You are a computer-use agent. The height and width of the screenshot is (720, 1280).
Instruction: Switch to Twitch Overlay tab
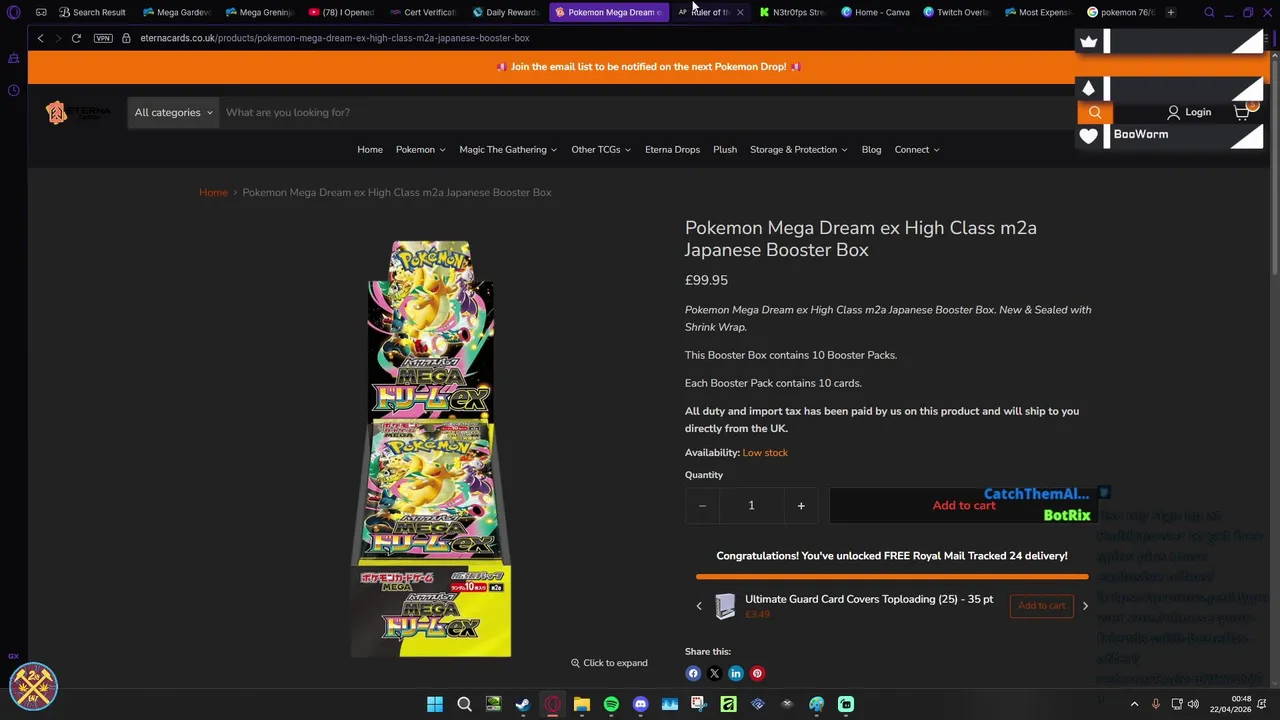click(x=956, y=12)
